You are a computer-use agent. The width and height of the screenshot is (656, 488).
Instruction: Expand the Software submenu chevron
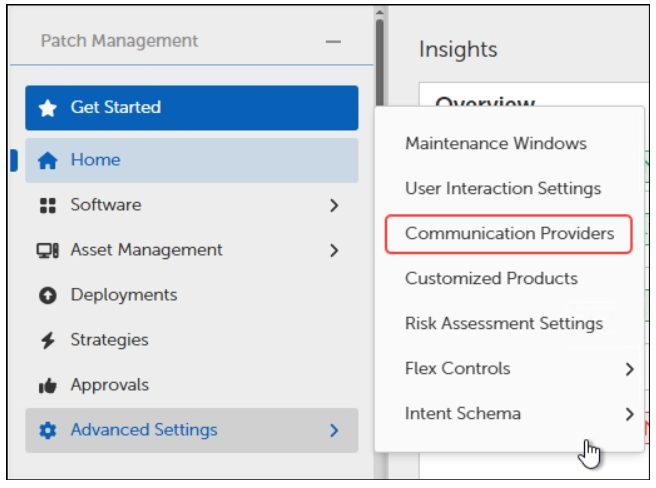coord(334,205)
